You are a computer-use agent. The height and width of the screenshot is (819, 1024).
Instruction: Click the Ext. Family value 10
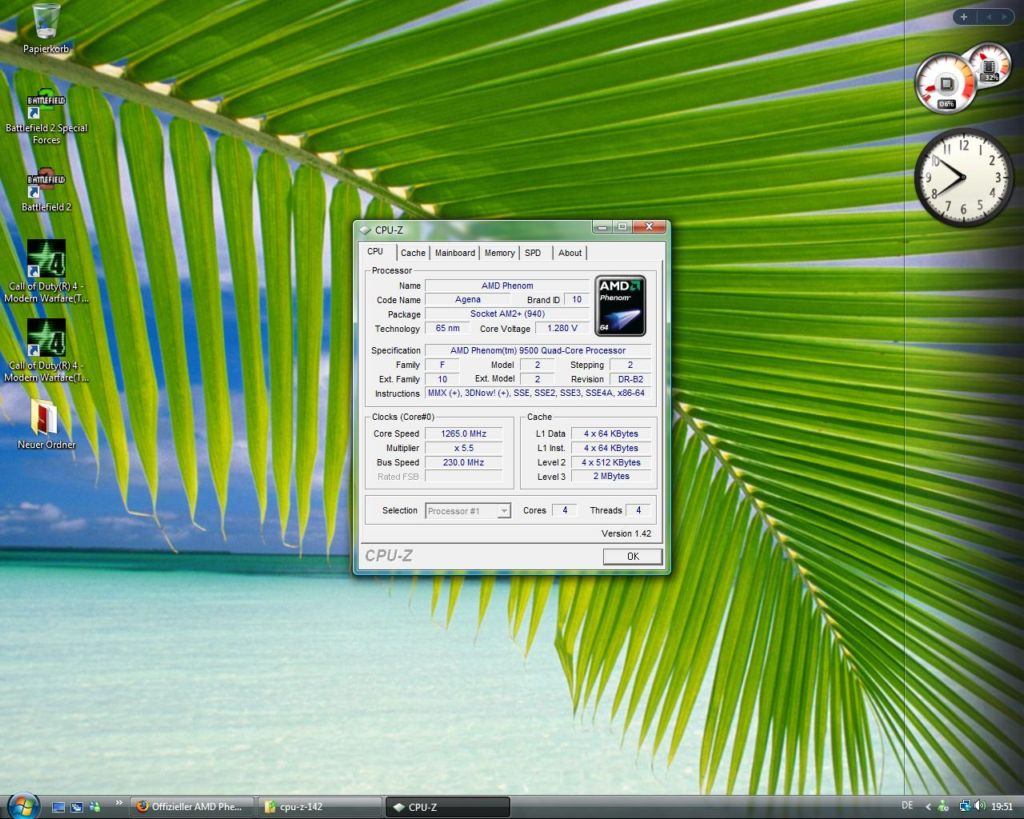pos(442,379)
